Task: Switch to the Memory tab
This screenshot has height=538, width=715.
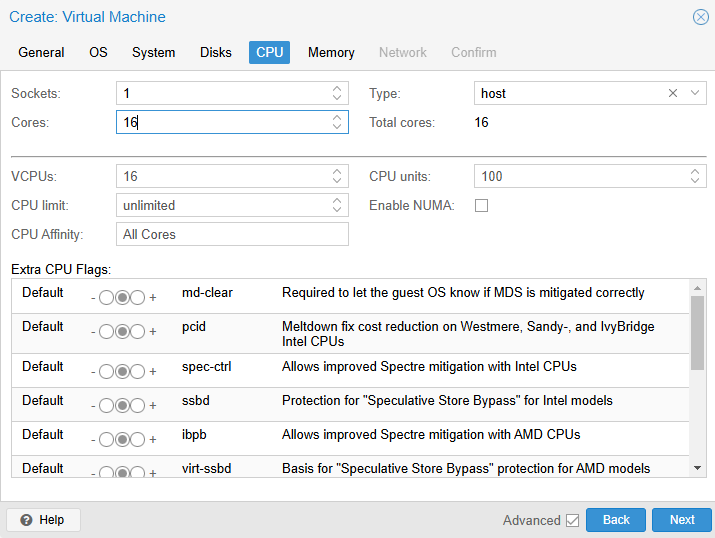Action: tap(331, 52)
